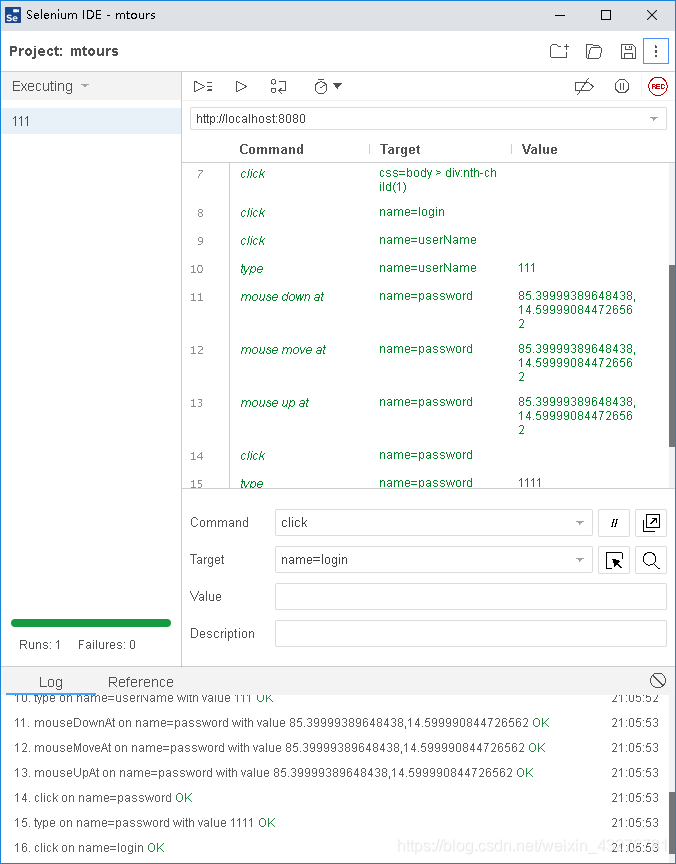Click log entry 12 mouseMoveAt
The image size is (676, 864).
pos(280,748)
